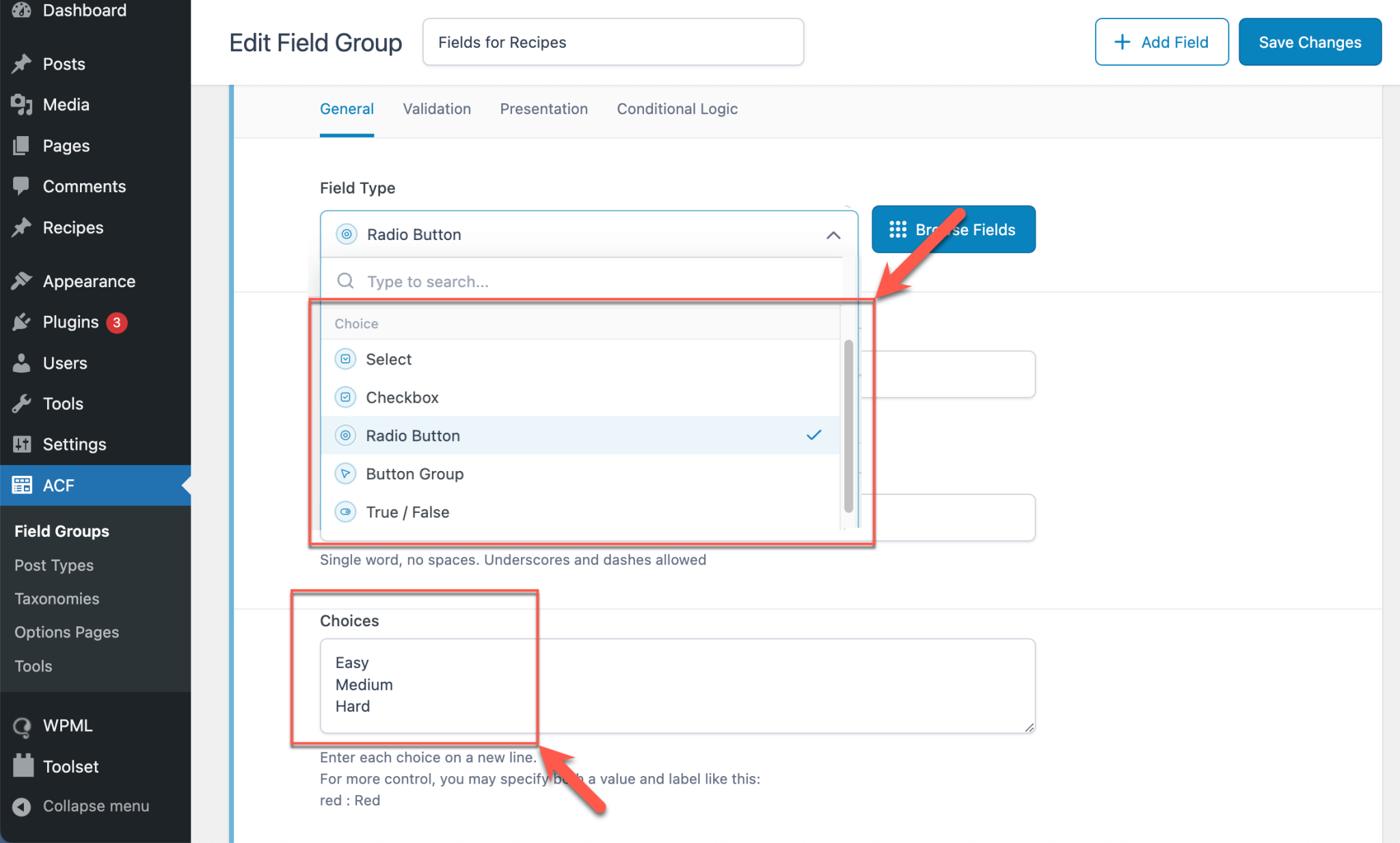Screen dimensions: 1400x843
Task: Open the ACF plugin icon
Action: [x=23, y=485]
